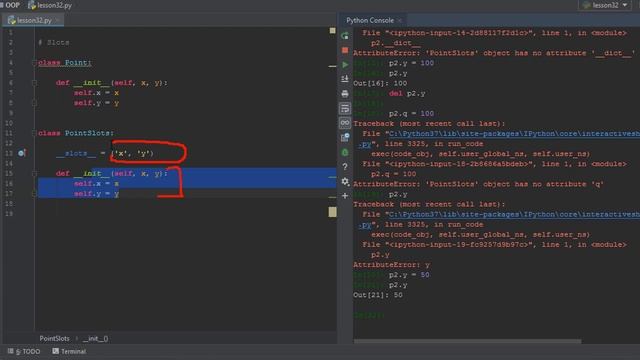The image size is (640, 360).
Task: Open the Terminal tool window
Action: pyautogui.click(x=69, y=351)
